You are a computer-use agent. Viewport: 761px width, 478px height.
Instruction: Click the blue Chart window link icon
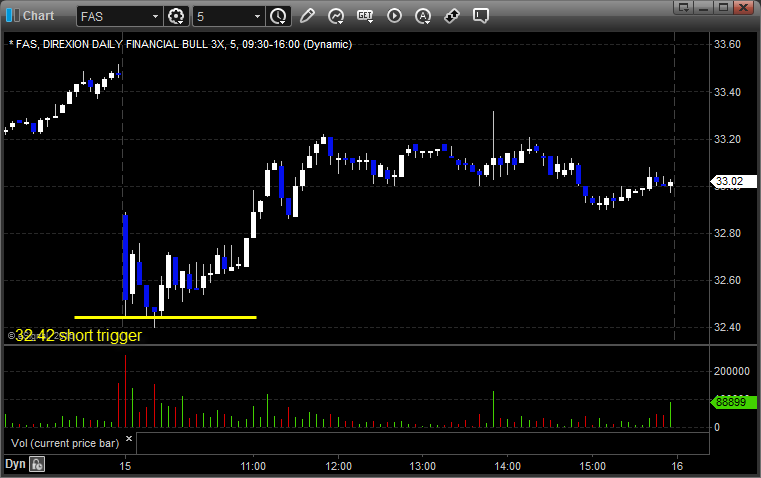pyautogui.click(x=13, y=16)
